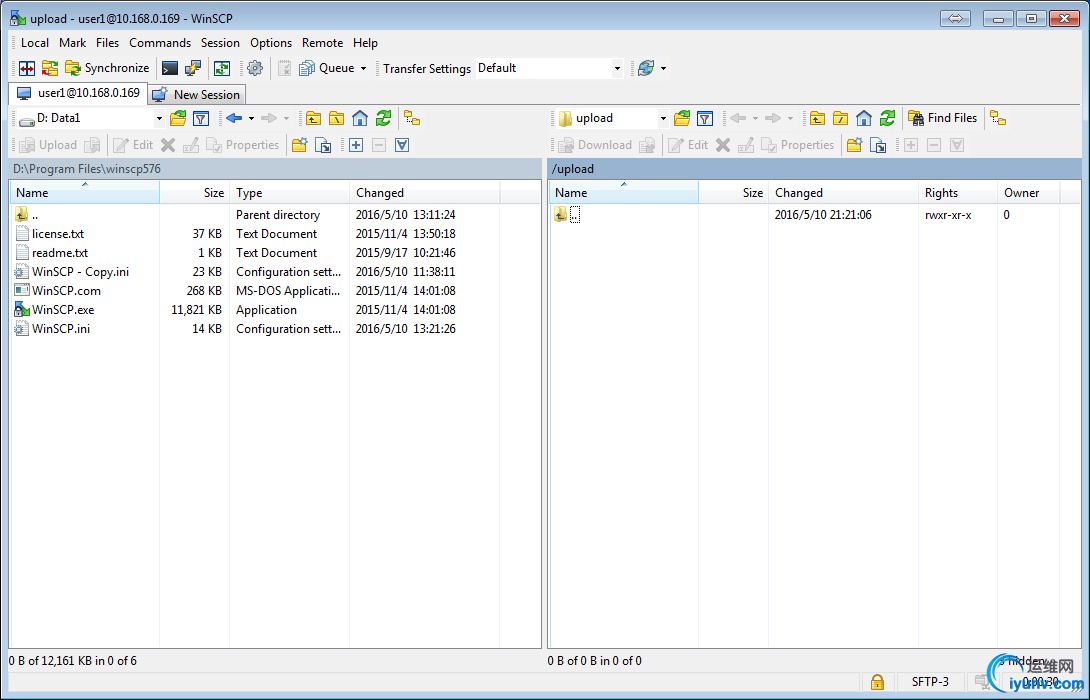Go to local Home Directory icon

[359, 119]
